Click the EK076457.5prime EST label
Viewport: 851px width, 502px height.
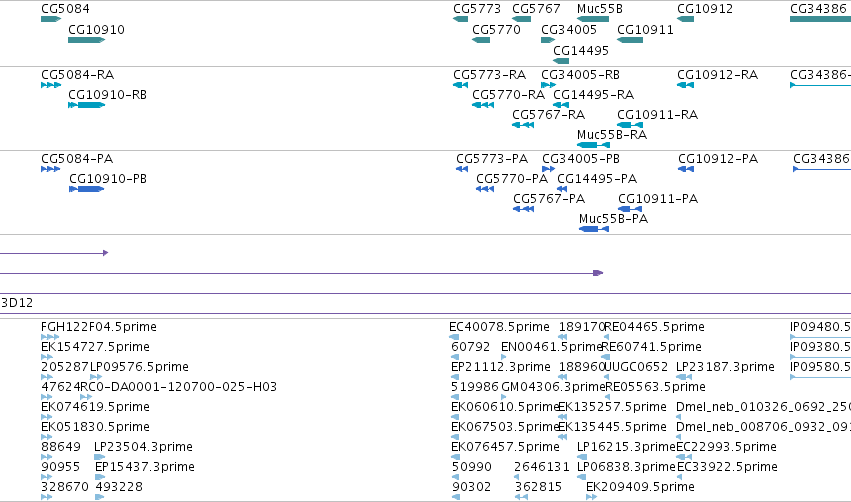coord(505,447)
